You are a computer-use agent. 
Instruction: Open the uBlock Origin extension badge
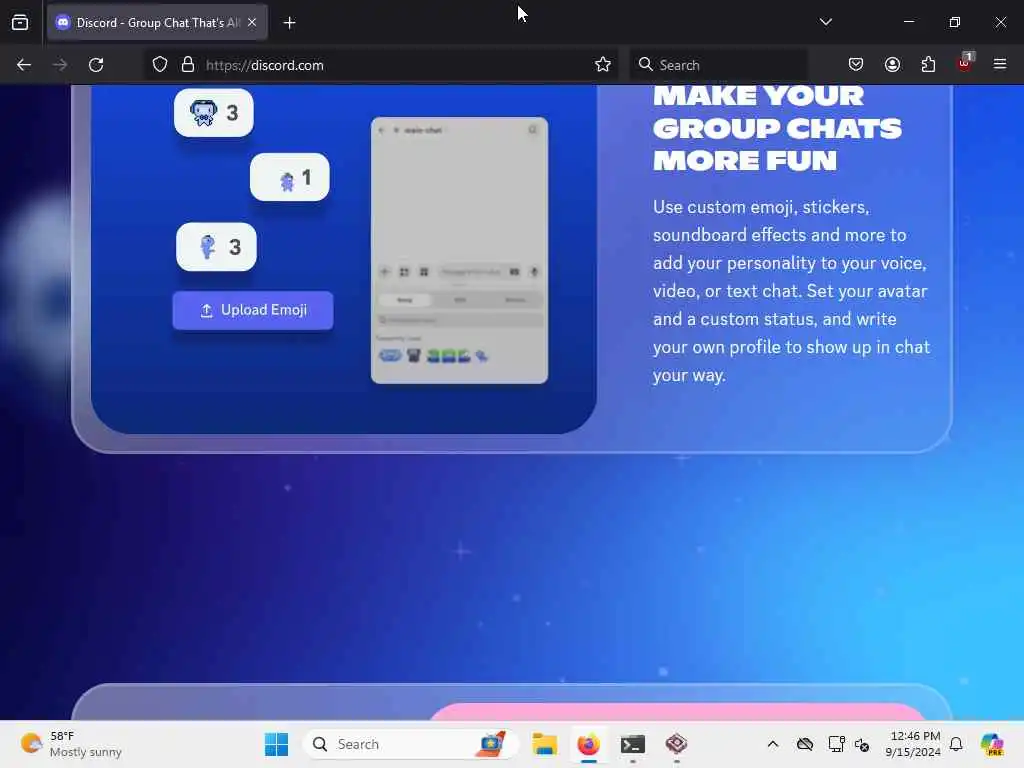pyautogui.click(x=965, y=63)
